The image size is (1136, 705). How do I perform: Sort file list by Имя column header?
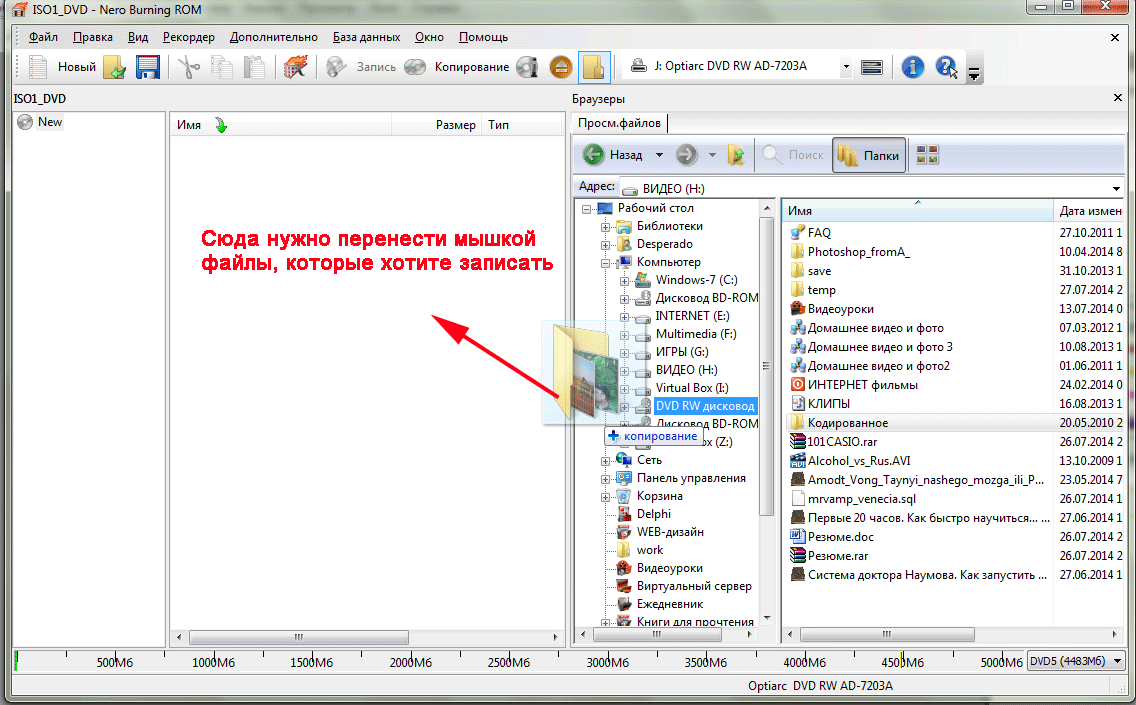(918, 210)
